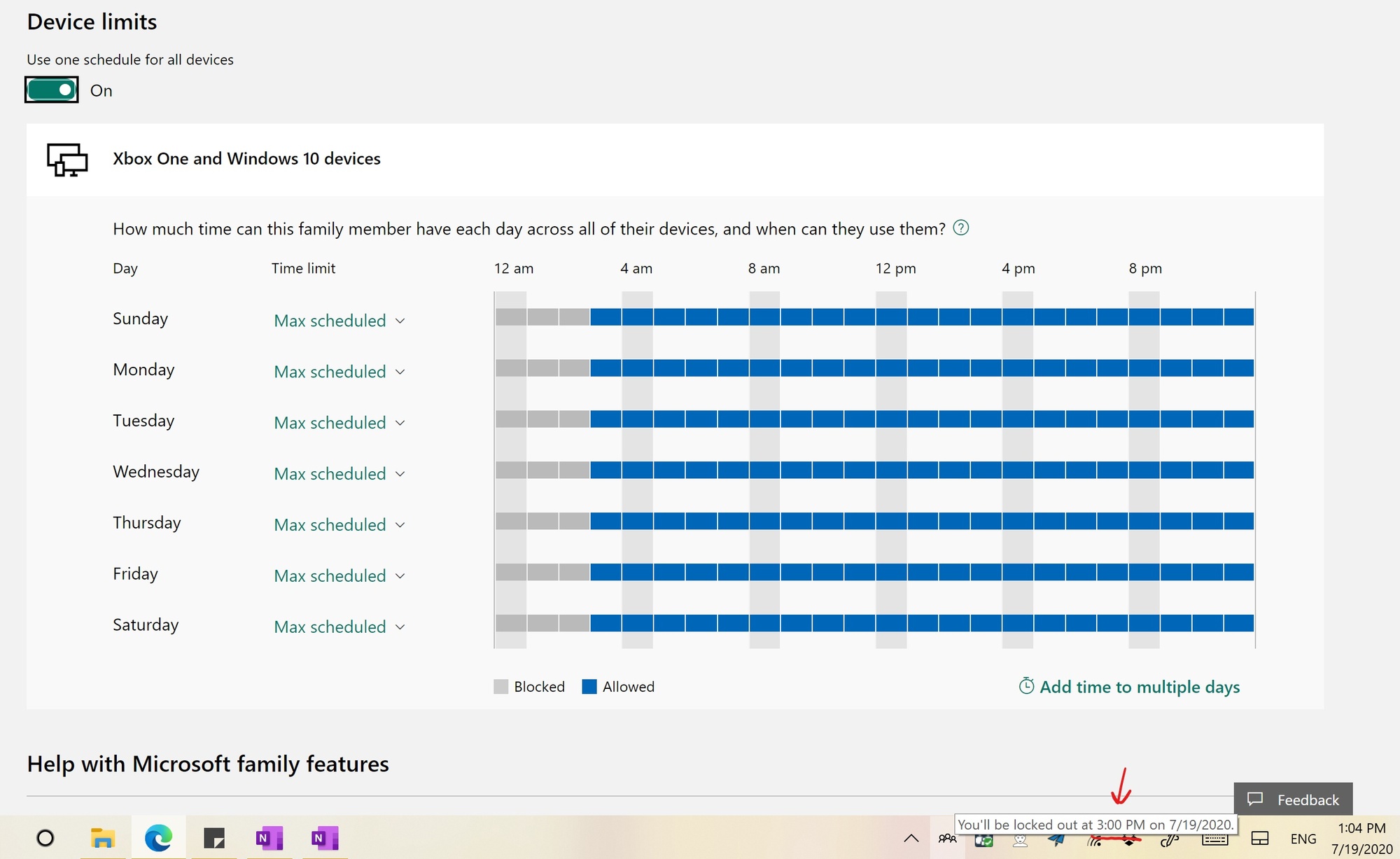Open Tuesday time limit dropdown

click(339, 423)
